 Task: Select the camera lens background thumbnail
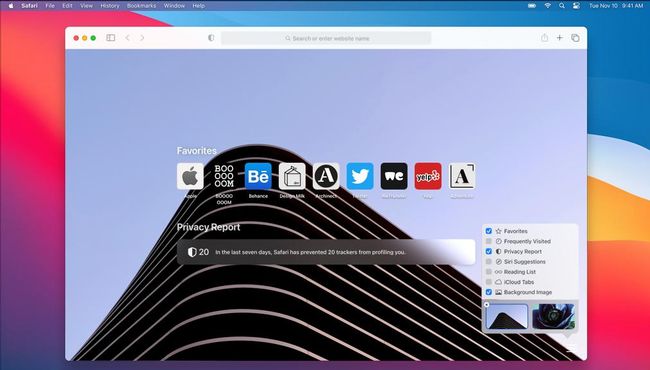pos(553,316)
